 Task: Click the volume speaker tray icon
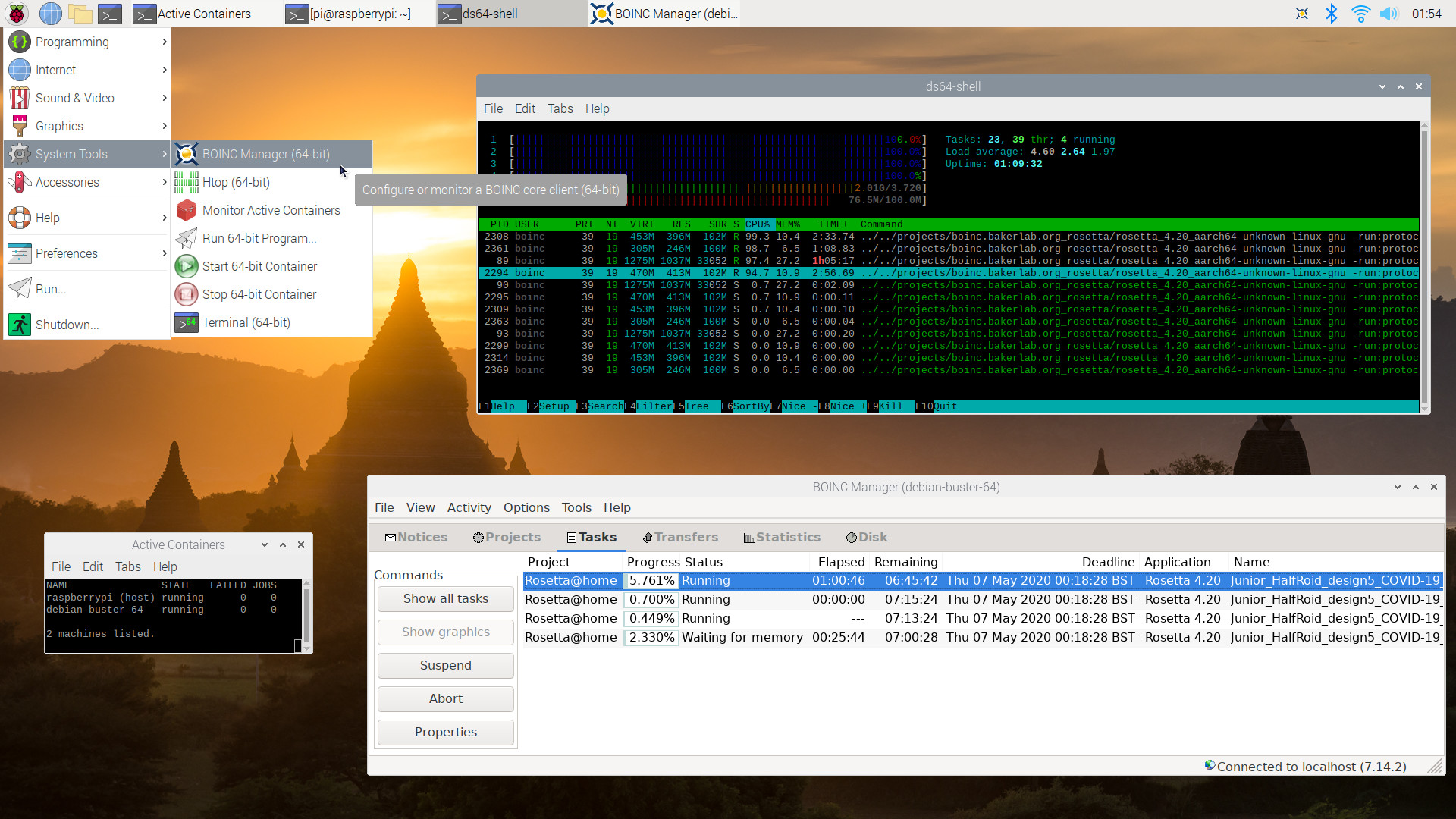[1389, 14]
